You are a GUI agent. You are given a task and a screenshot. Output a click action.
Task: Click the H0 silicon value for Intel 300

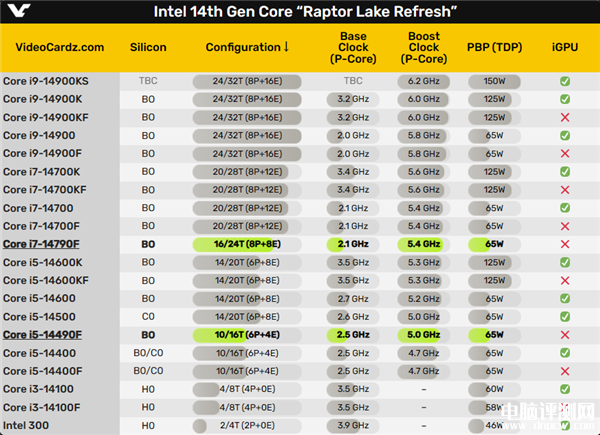point(148,425)
